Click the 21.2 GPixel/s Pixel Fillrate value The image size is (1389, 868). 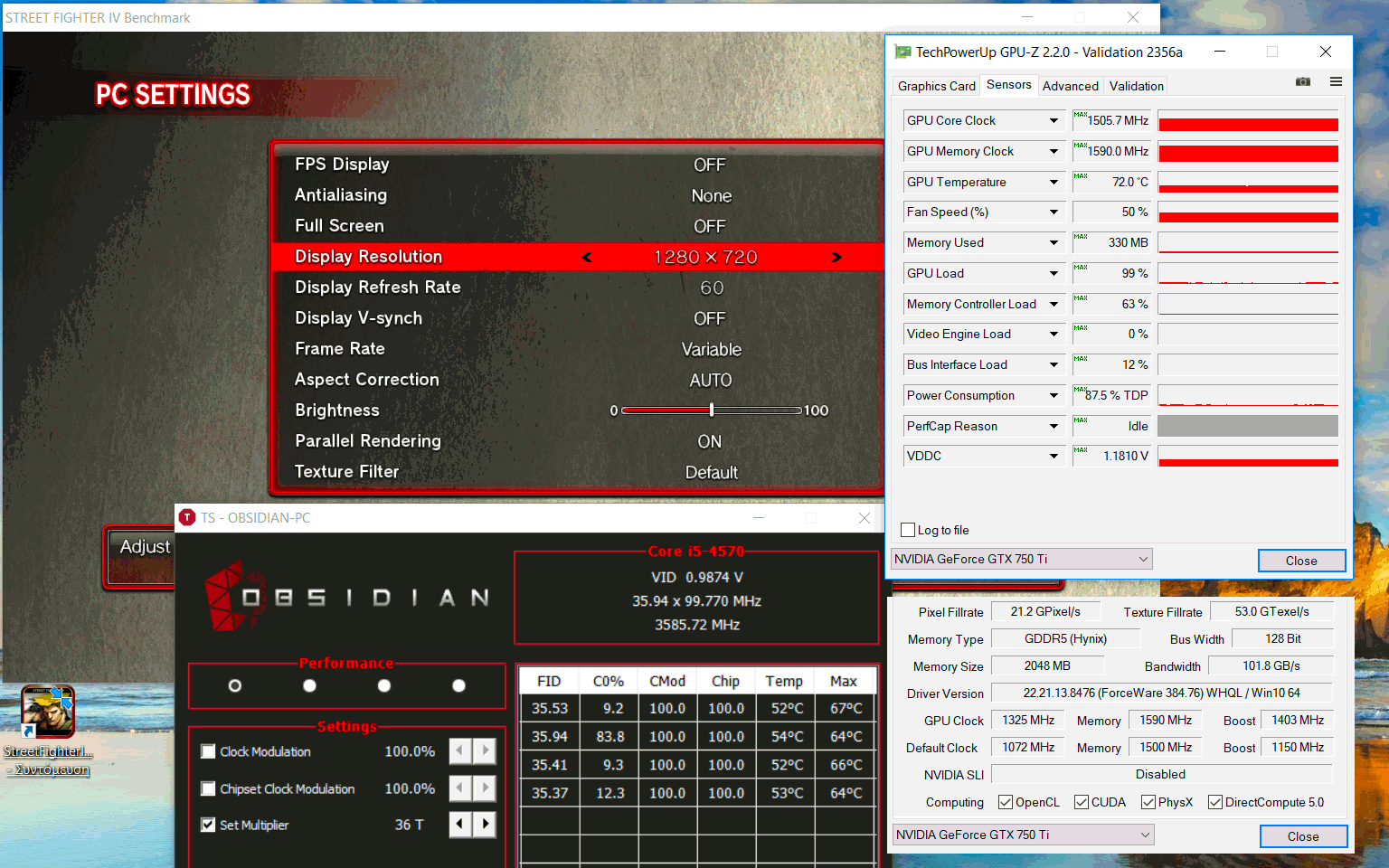pyautogui.click(x=1045, y=612)
